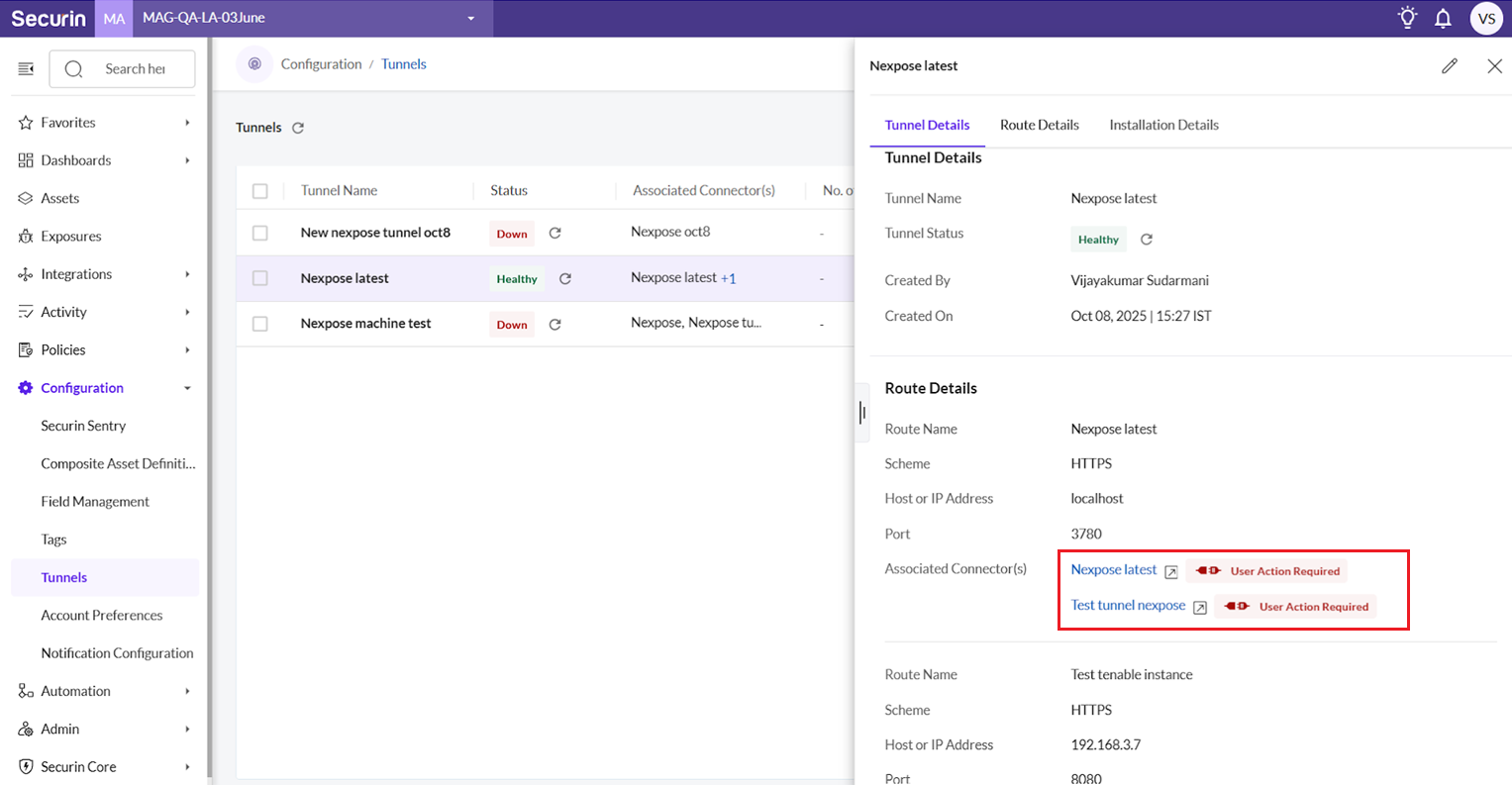
Task: Check the New nexpose tunnel oct8 checkbox
Action: (260, 233)
